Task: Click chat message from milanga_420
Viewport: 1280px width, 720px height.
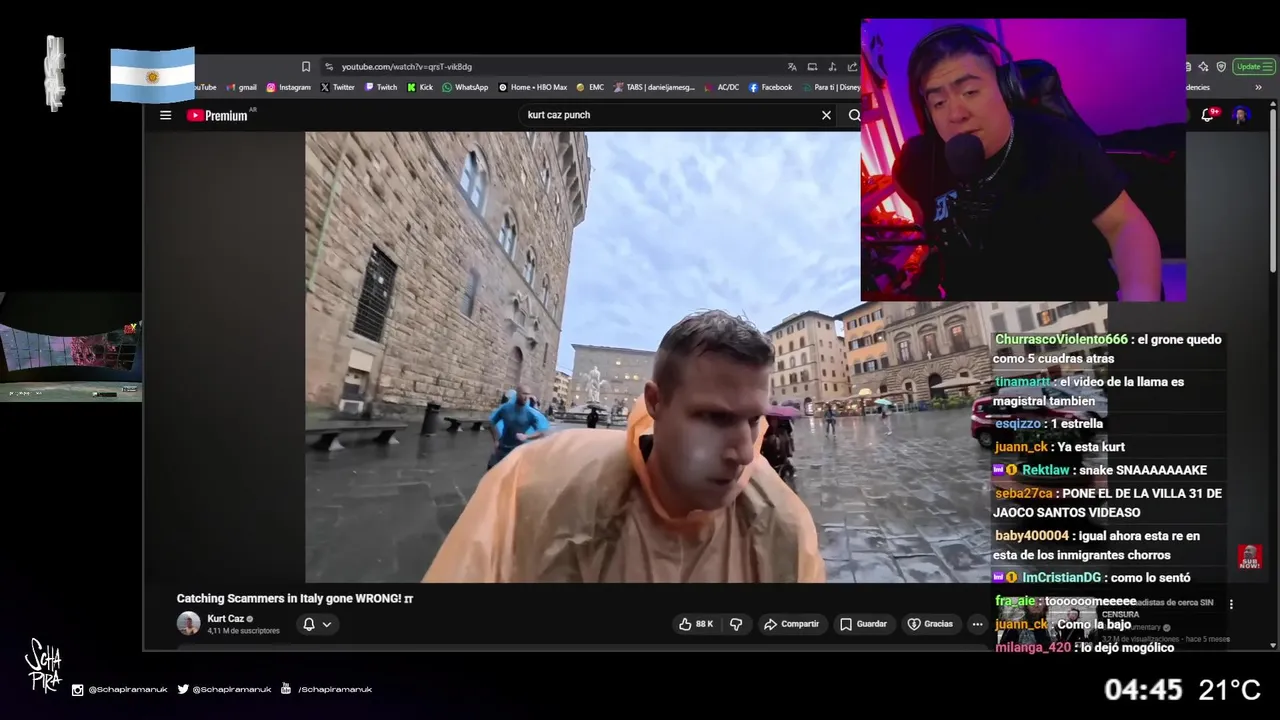Action: pos(1084,647)
